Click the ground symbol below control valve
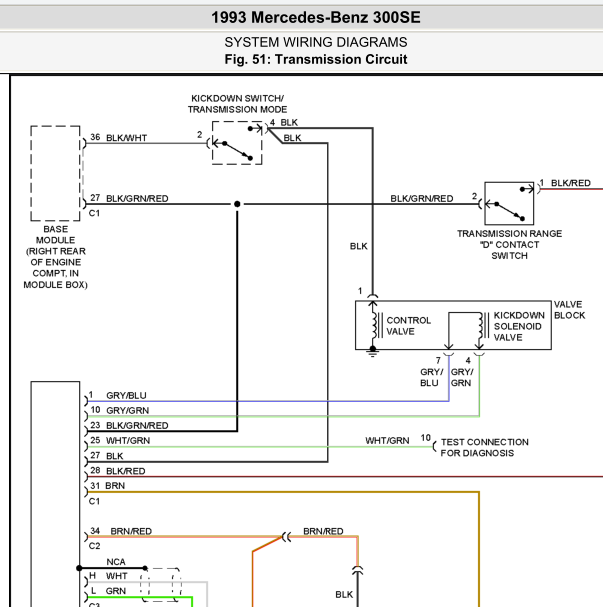This screenshot has width=603, height=607. coord(372,352)
